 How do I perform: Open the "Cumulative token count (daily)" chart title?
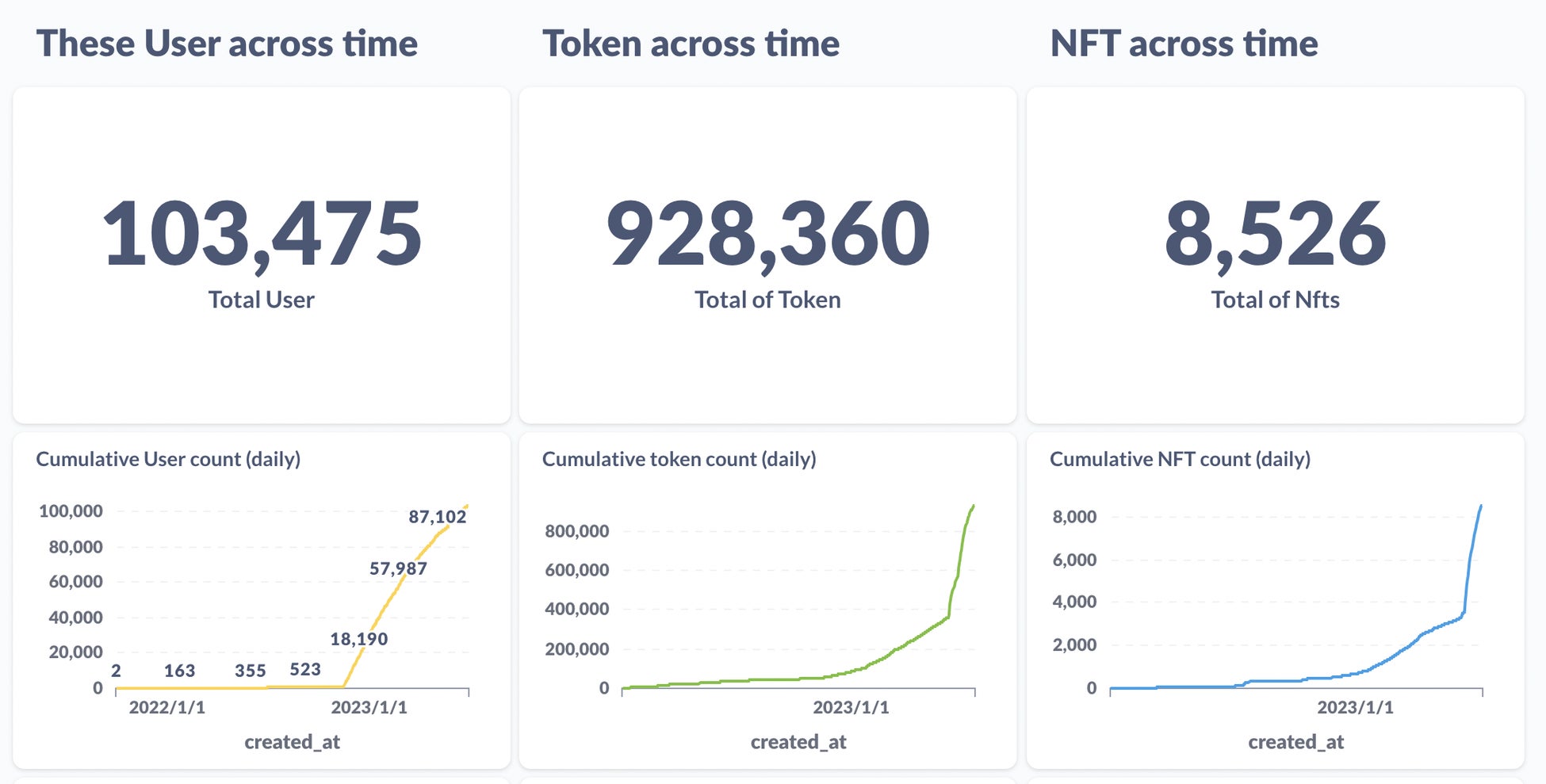[x=679, y=459]
